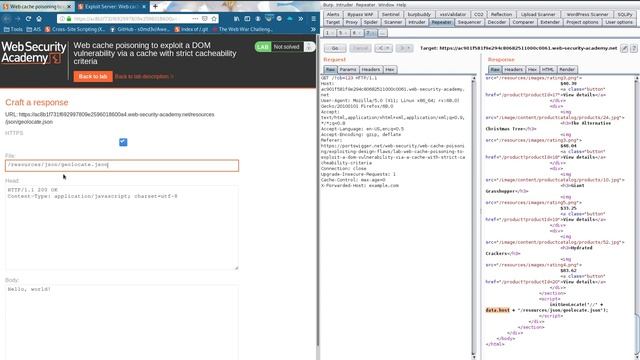Screen dimensions: 640x360
Task: Show response Render view
Action: (x=567, y=69)
